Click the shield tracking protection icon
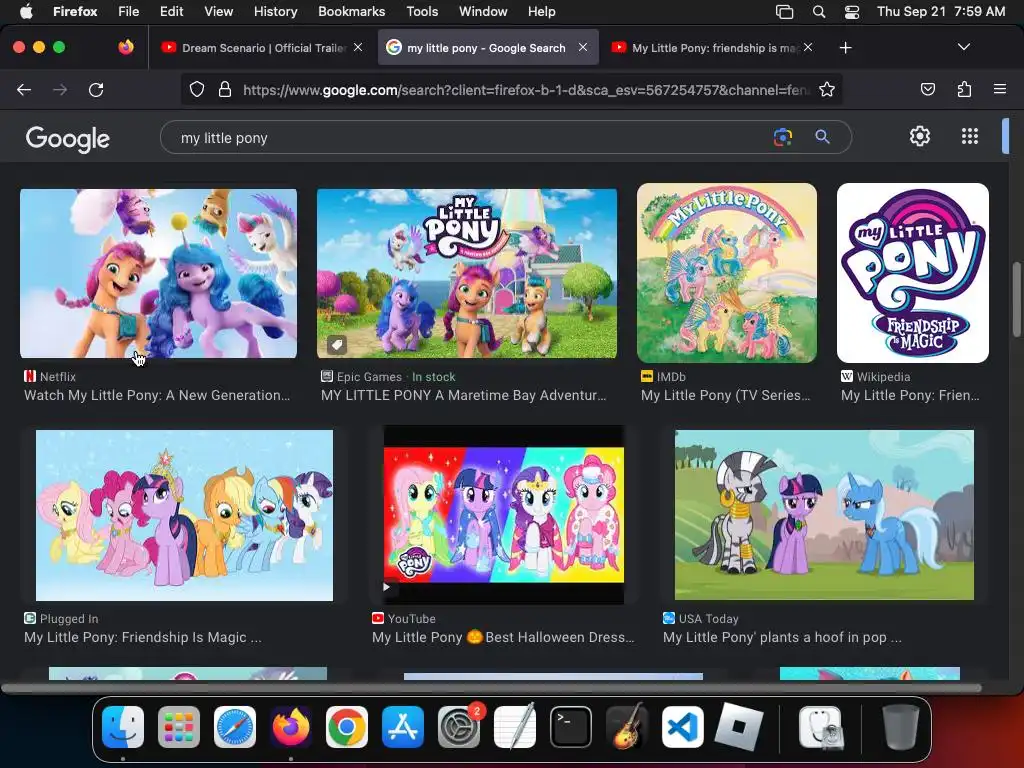Image resolution: width=1024 pixels, height=768 pixels. tap(197, 89)
